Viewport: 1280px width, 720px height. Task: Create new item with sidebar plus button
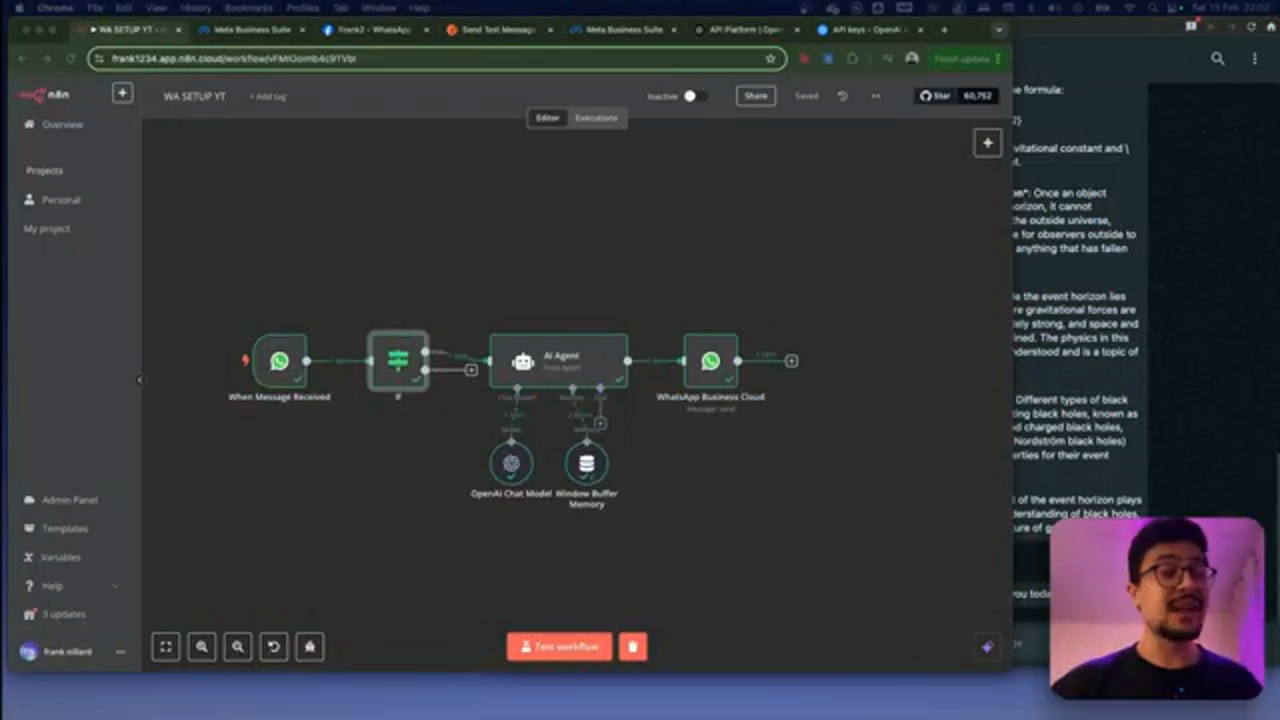click(122, 93)
